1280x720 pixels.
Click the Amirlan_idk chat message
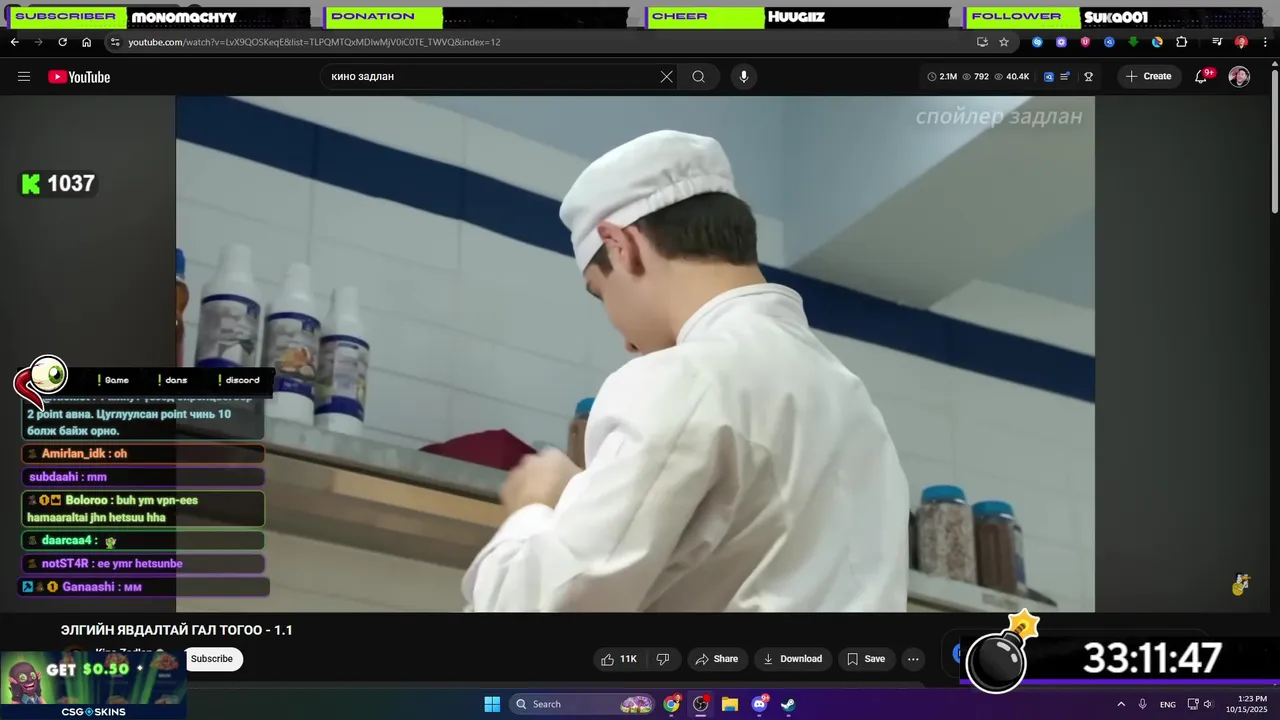pos(143,454)
